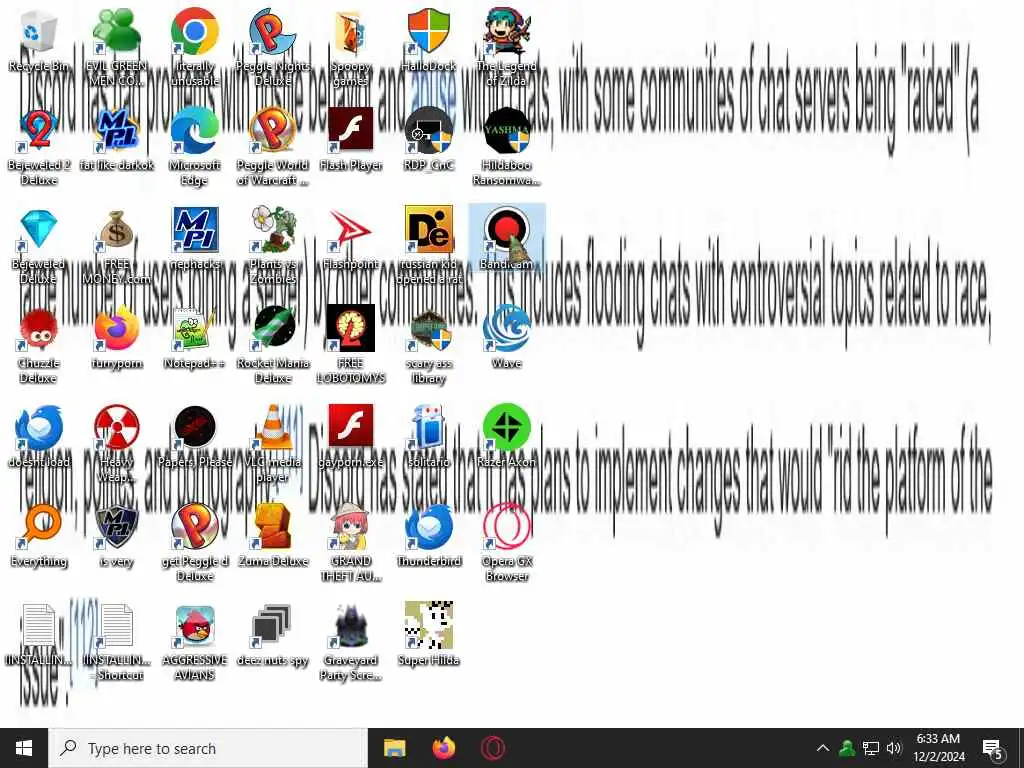Click the INSTALLIN... document file icon
Image resolution: width=1024 pixels, height=768 pixels.
(39, 627)
